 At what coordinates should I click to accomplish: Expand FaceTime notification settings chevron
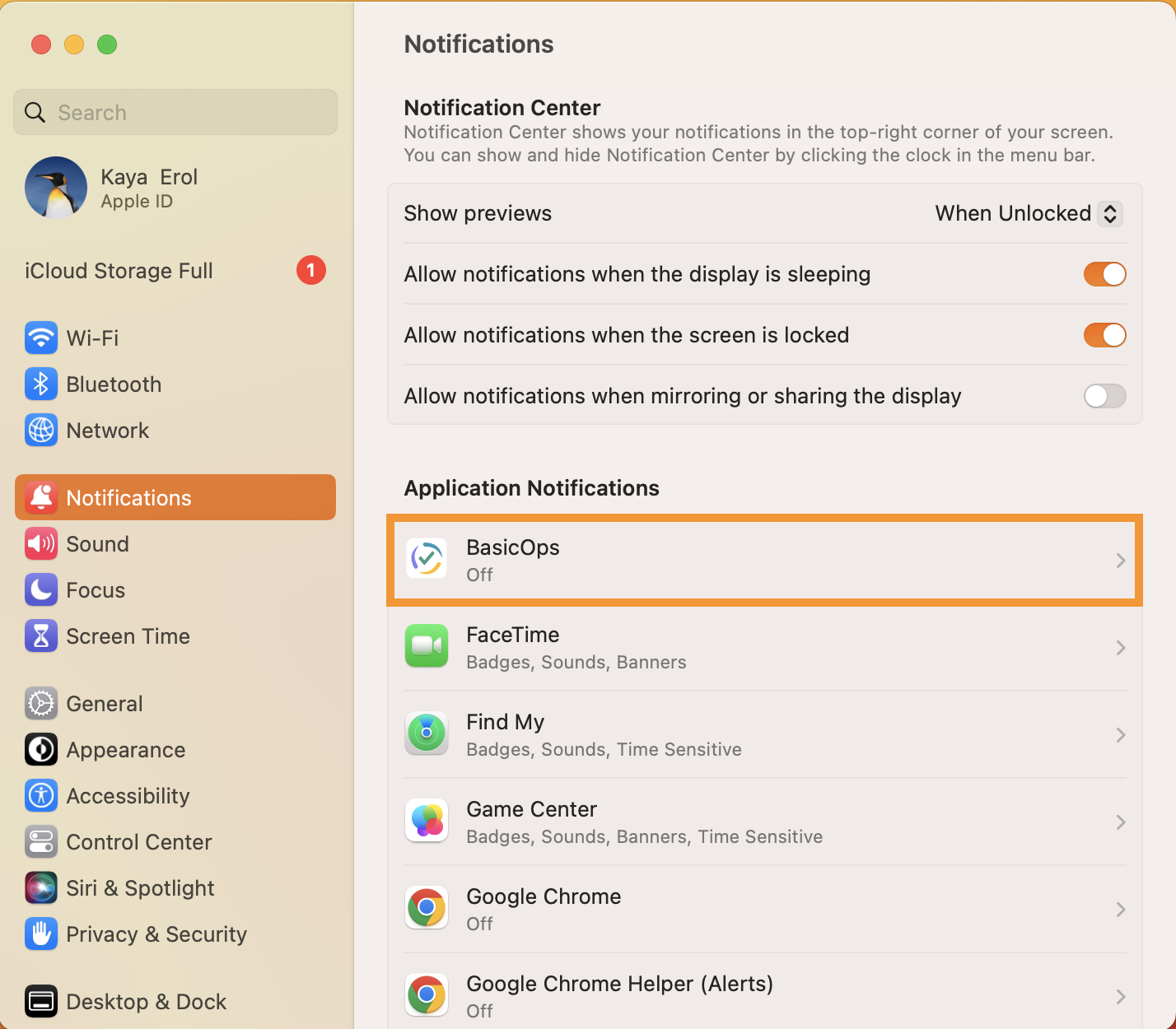pyautogui.click(x=1121, y=648)
